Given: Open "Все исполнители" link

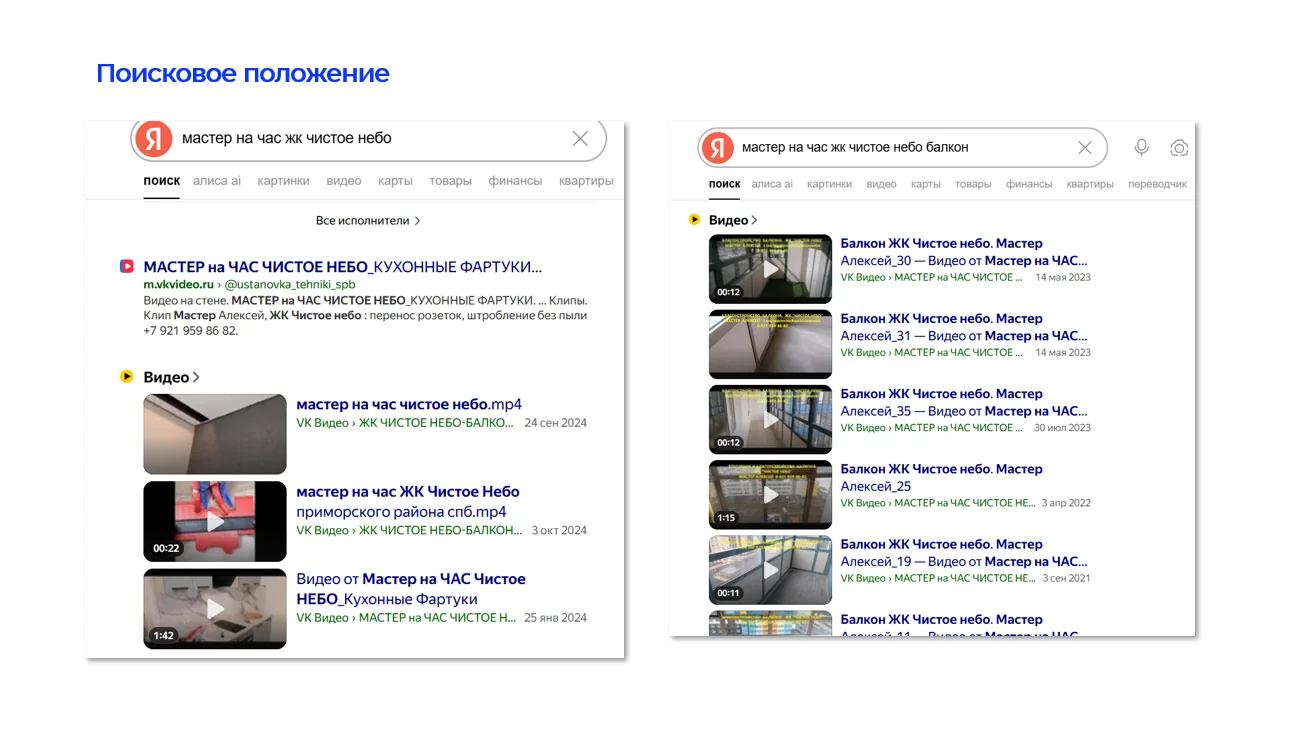Looking at the screenshot, I should pos(368,220).
